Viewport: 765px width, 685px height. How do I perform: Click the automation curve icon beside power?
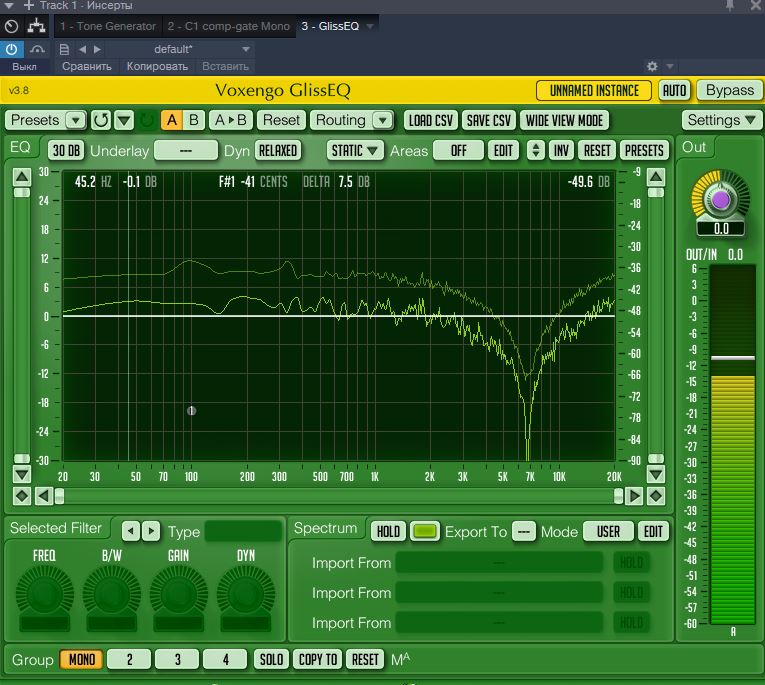click(x=37, y=49)
